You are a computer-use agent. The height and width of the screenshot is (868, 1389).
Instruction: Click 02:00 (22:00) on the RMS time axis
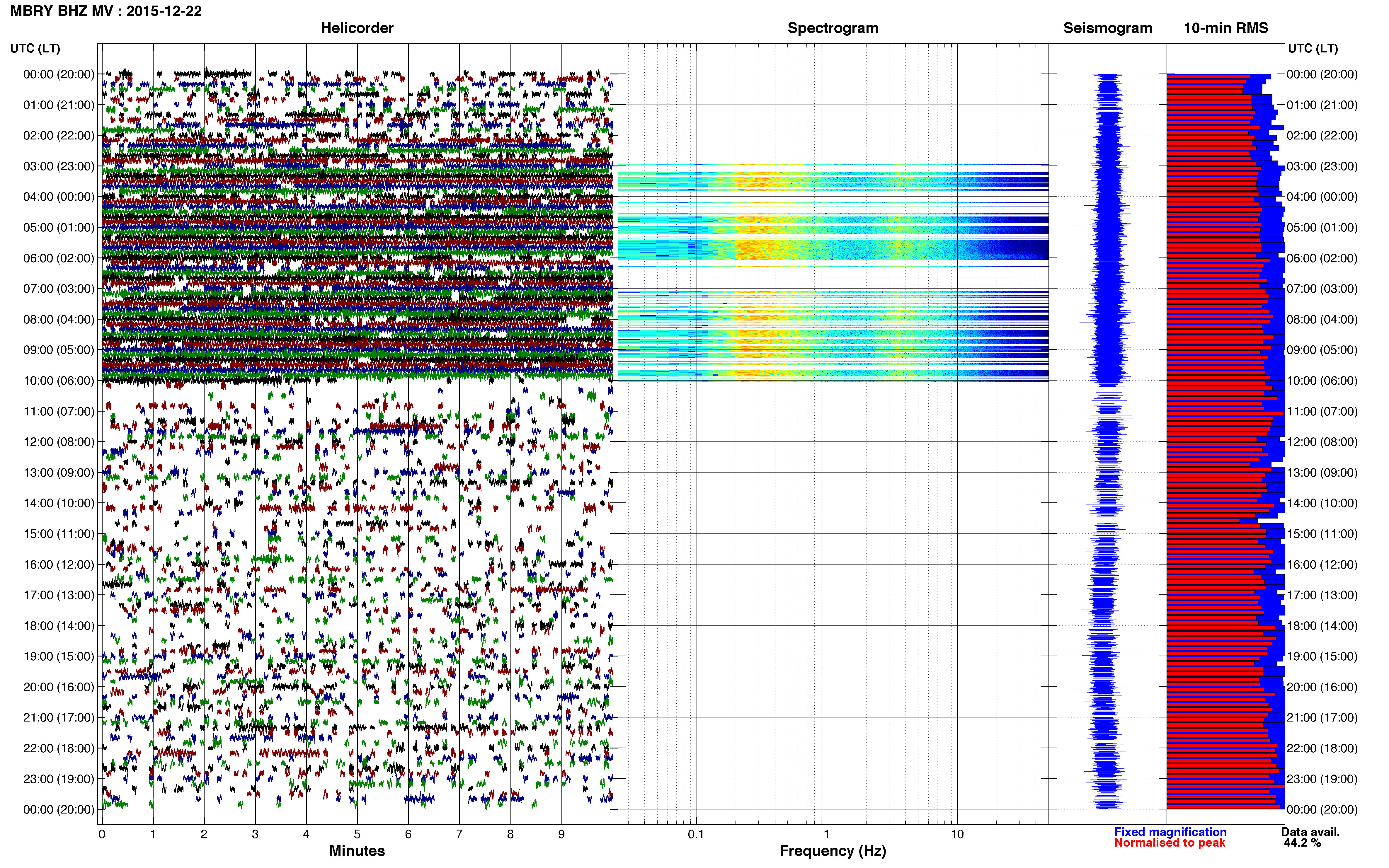click(x=1322, y=135)
